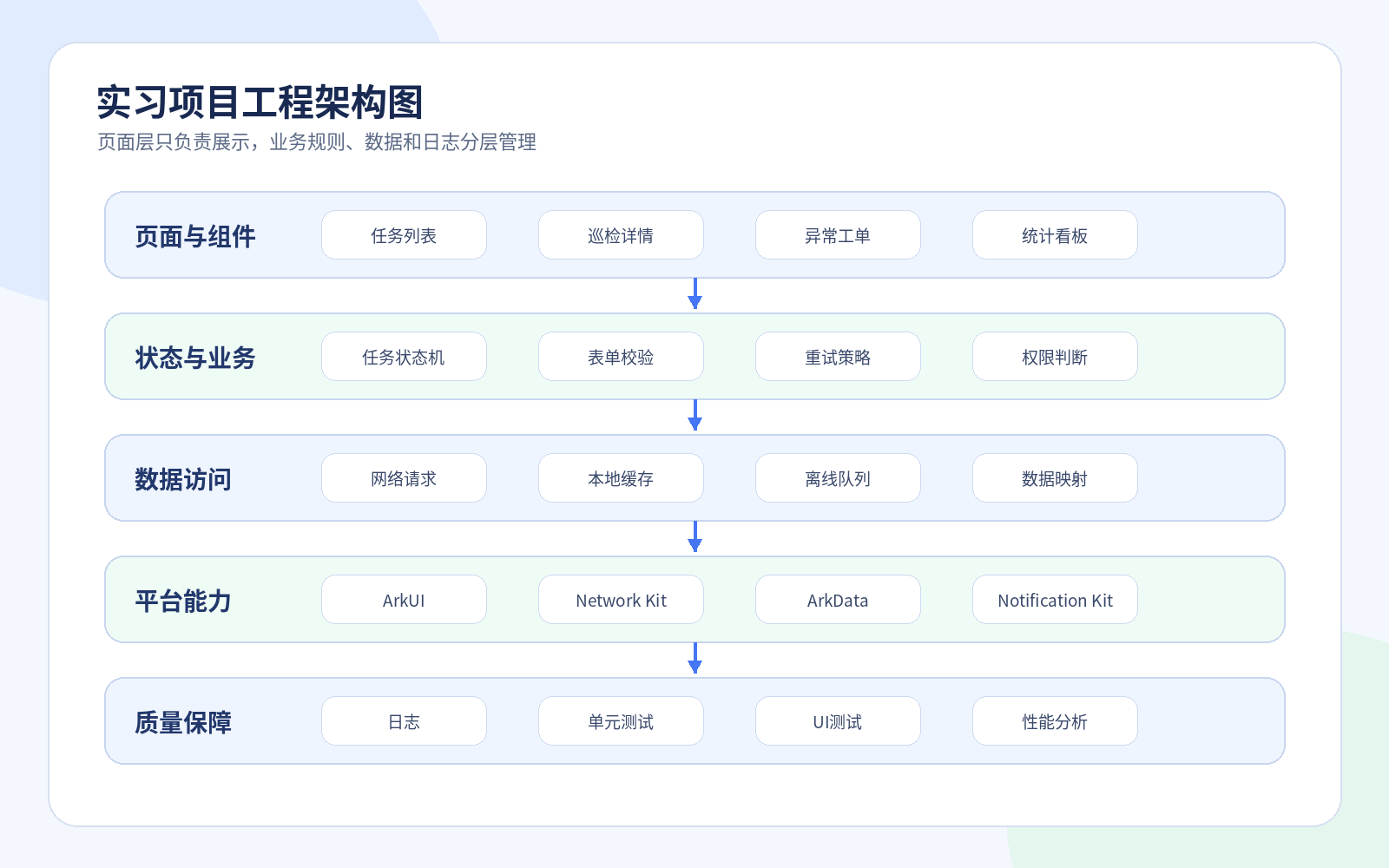Click the 页面与组件 layer label
The height and width of the screenshot is (868, 1389).
(x=195, y=236)
